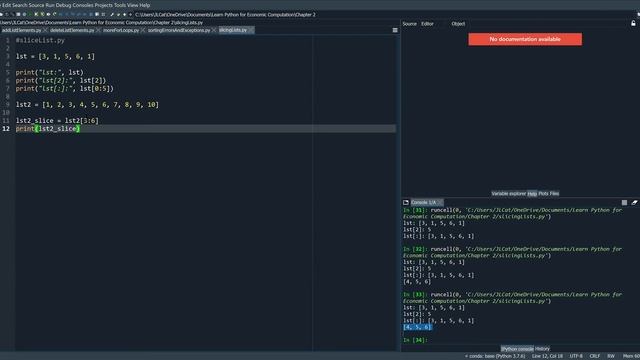
Task: Open the Projects menu
Action: point(104,5)
